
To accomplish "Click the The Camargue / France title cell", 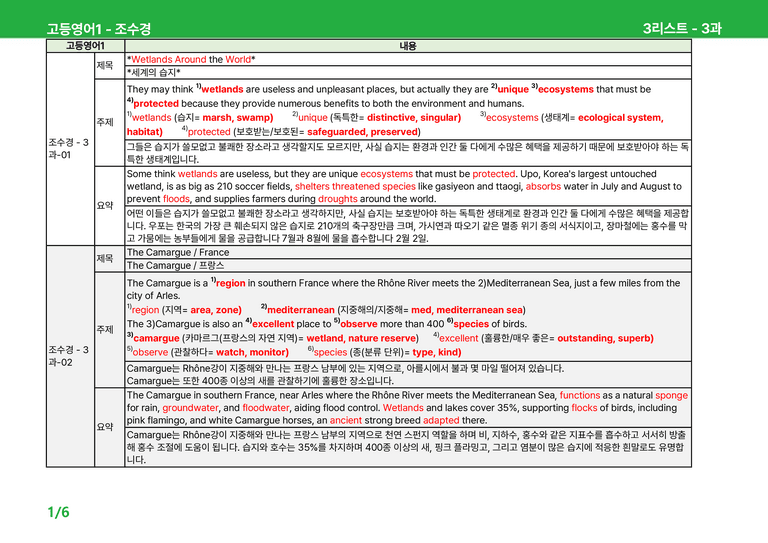I will coord(408,252).
